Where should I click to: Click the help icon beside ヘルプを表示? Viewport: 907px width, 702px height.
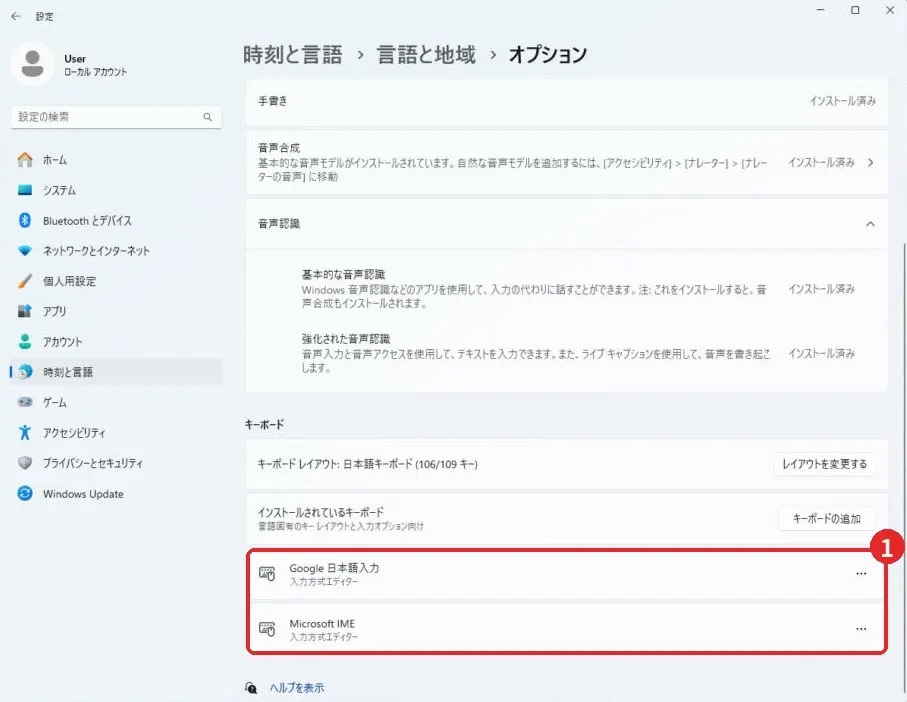(251, 688)
